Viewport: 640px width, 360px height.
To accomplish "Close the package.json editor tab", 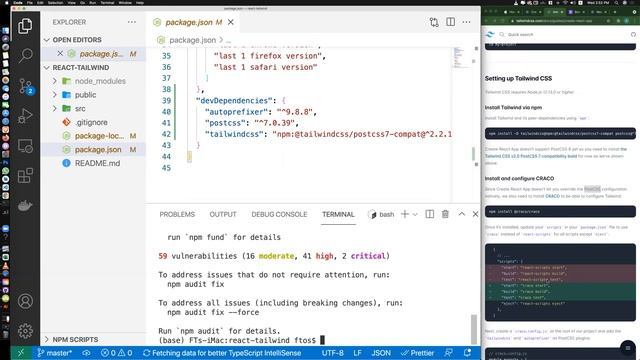I will pos(231,22).
